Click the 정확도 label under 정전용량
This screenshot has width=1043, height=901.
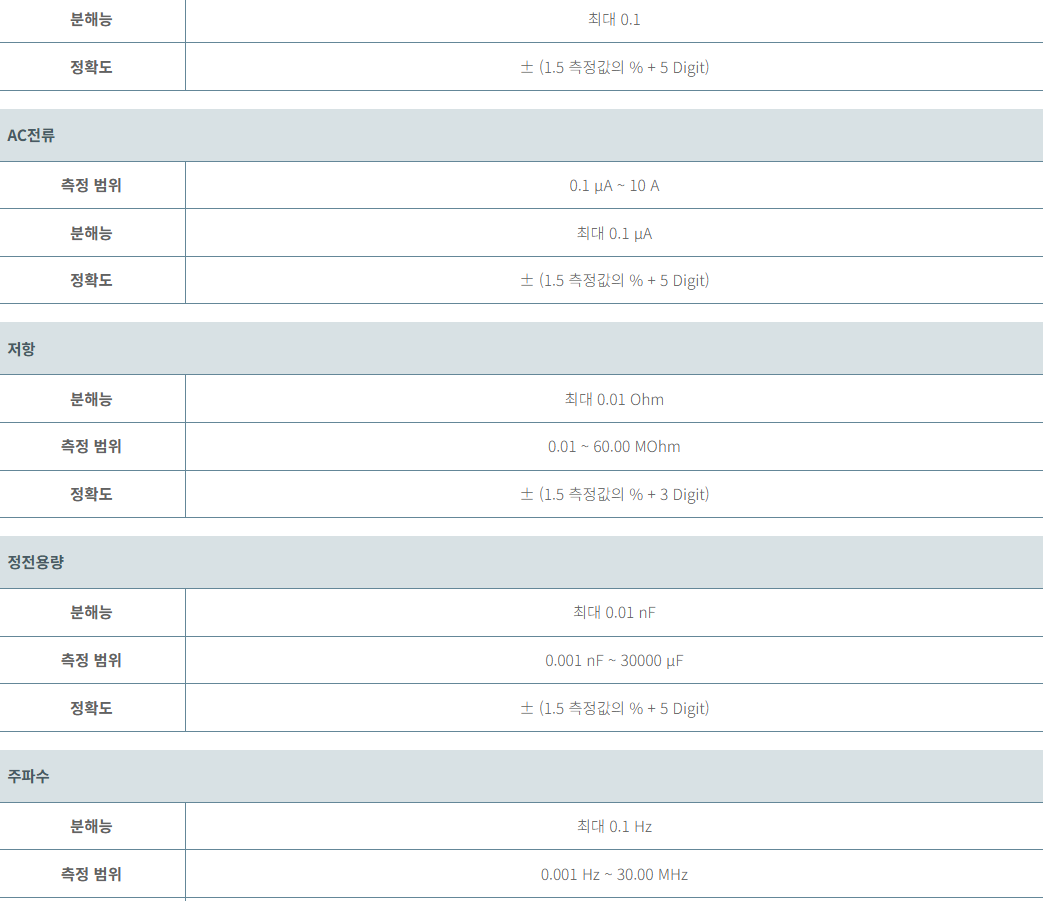91,708
